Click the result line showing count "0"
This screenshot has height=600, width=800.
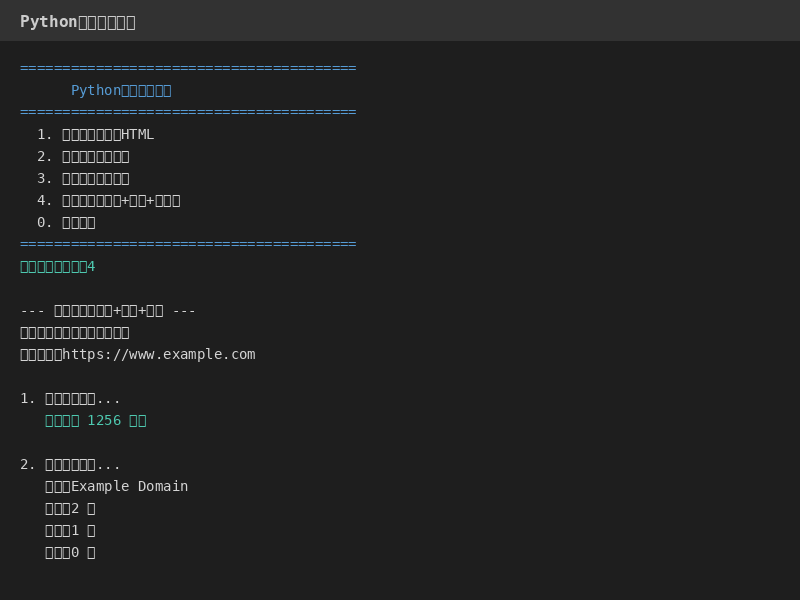70,553
